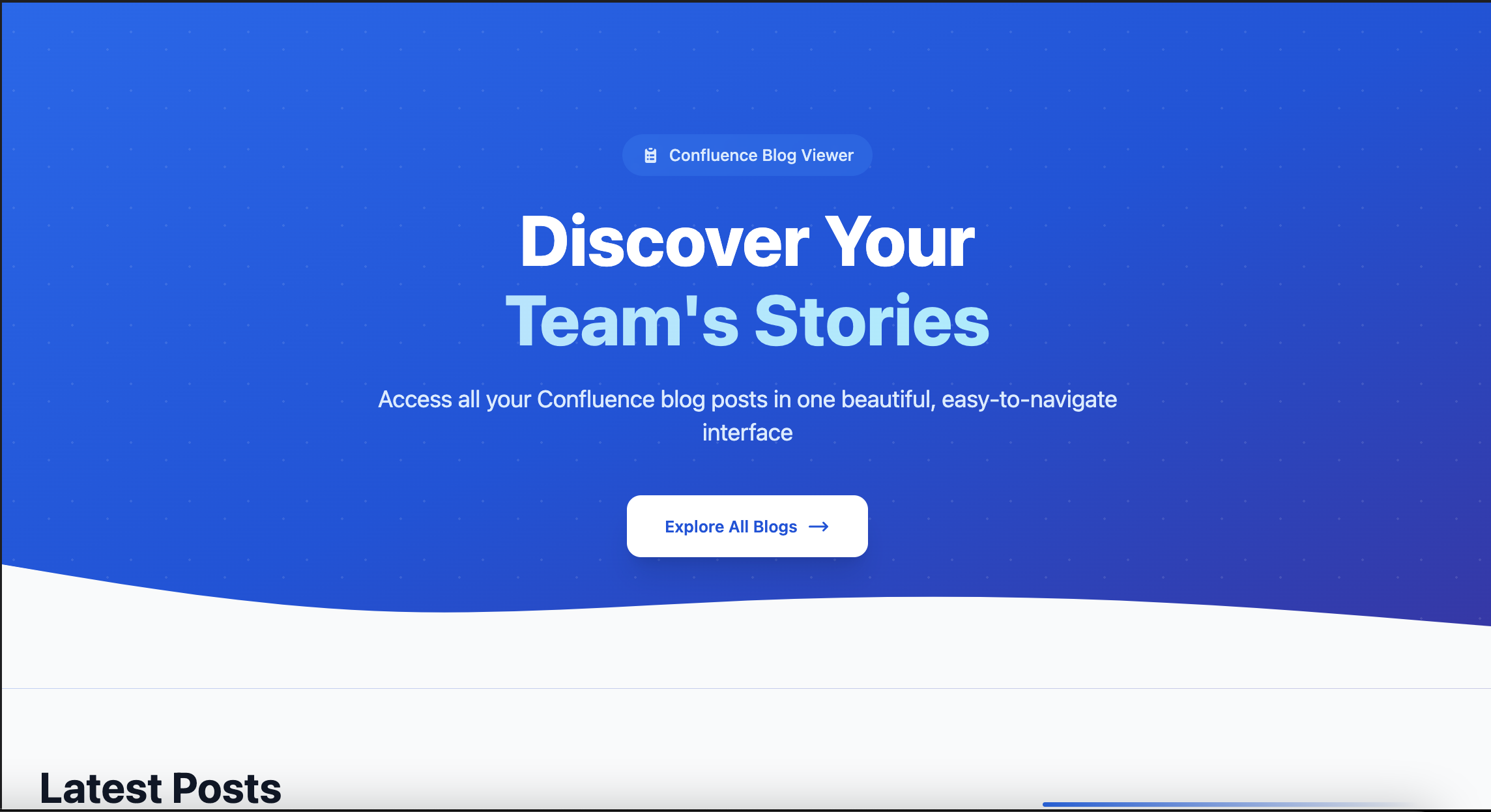The image size is (1491, 812).
Task: Click the light blue word Stories
Action: coord(872,321)
